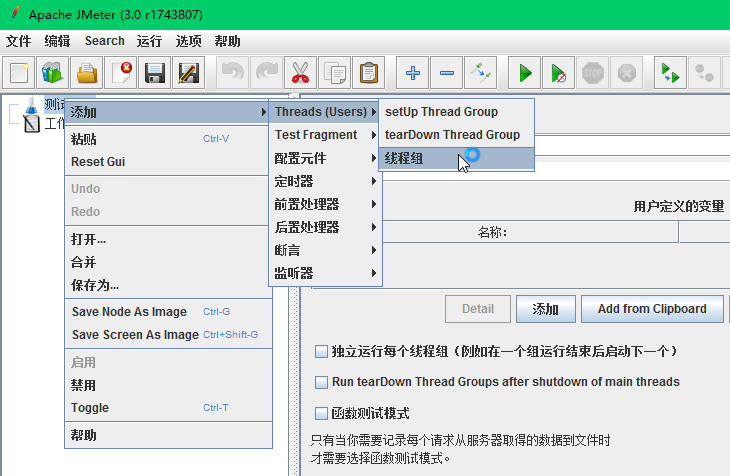Select 保存为... in context menu
The image size is (730, 476).
click(x=168, y=285)
